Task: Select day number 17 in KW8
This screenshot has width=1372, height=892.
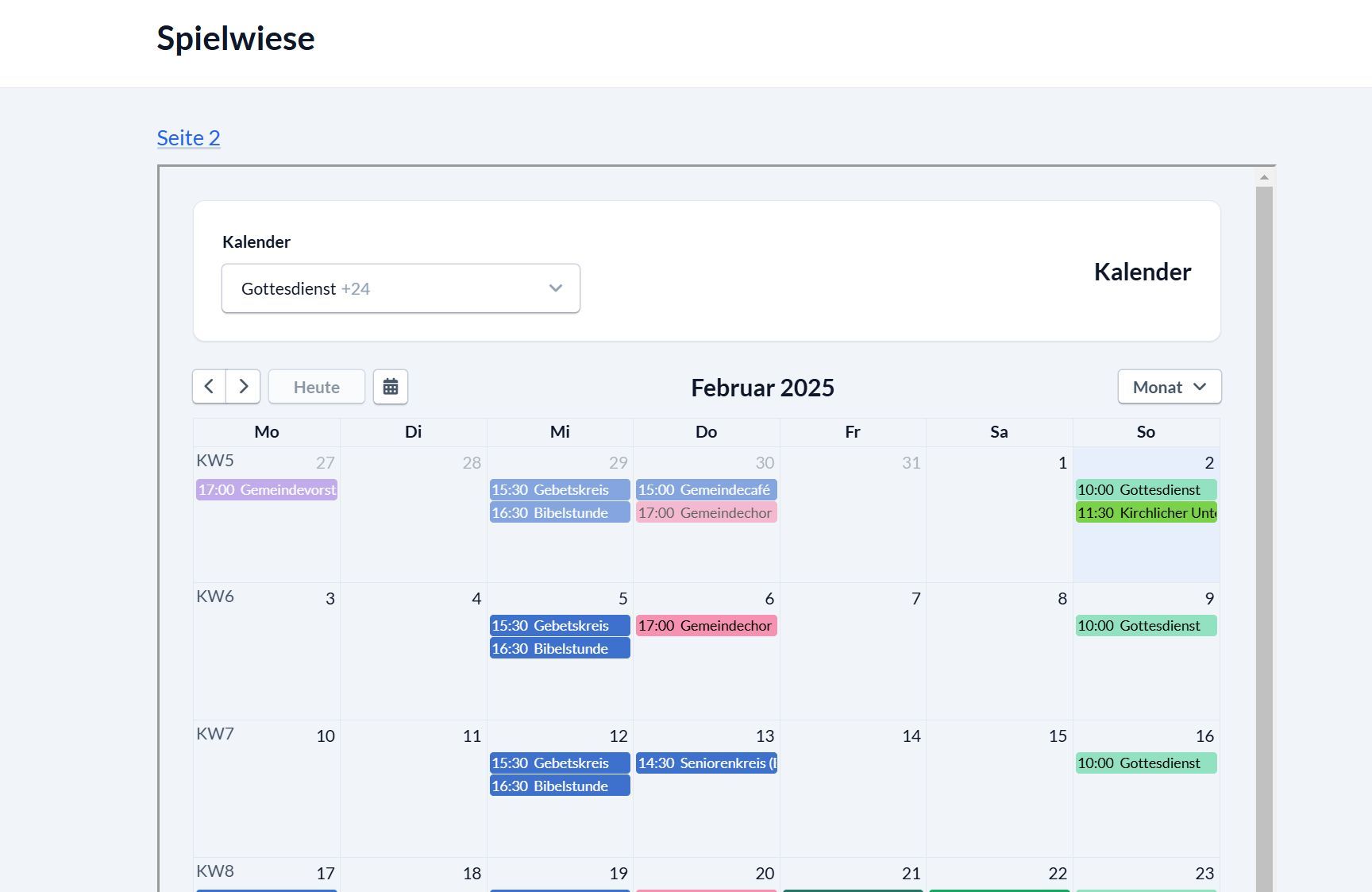Action: click(326, 874)
